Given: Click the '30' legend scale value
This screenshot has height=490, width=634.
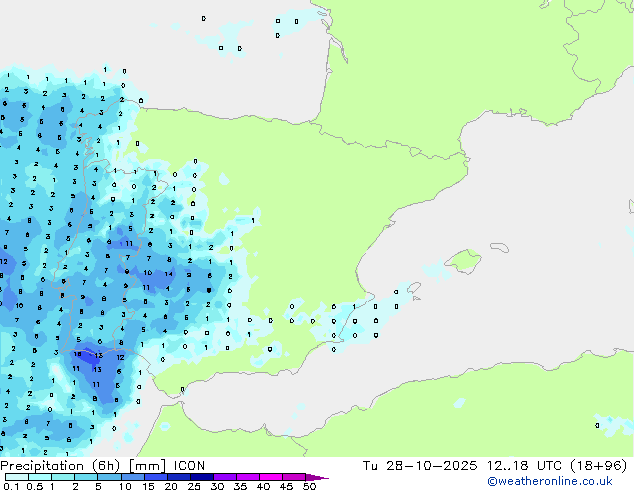Looking at the screenshot, I should (217, 486).
